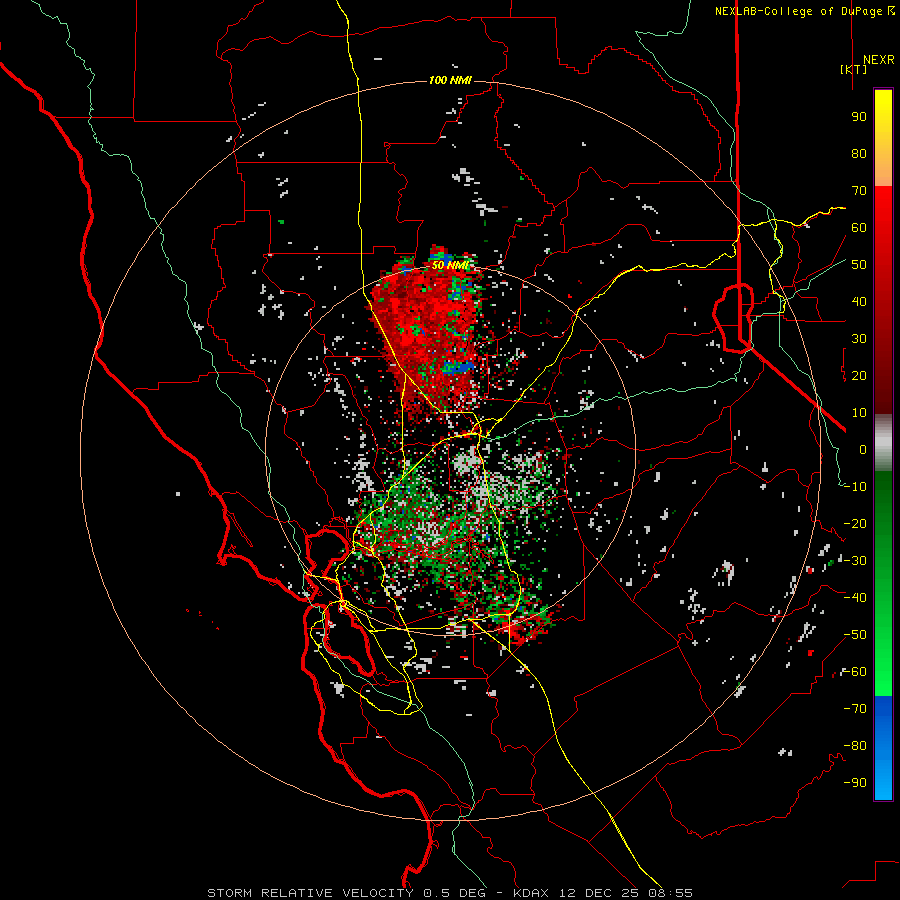
Task: Click the 0 legend value
Action: tap(863, 449)
